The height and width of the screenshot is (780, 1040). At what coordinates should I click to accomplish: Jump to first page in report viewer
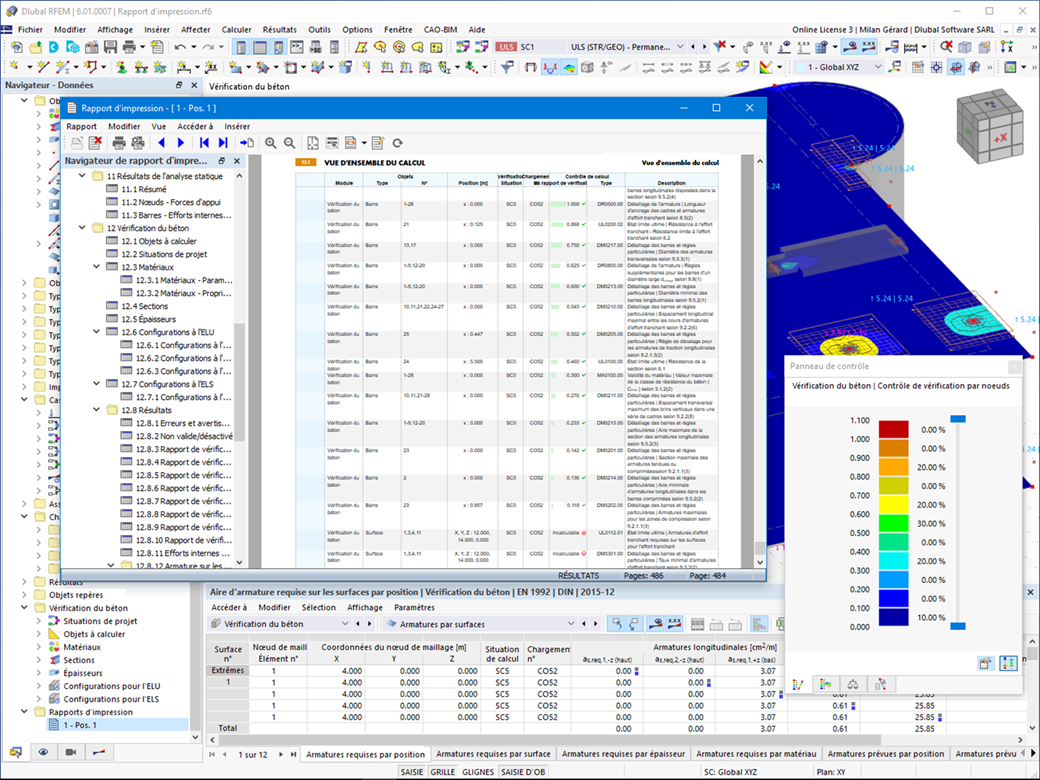(x=204, y=143)
